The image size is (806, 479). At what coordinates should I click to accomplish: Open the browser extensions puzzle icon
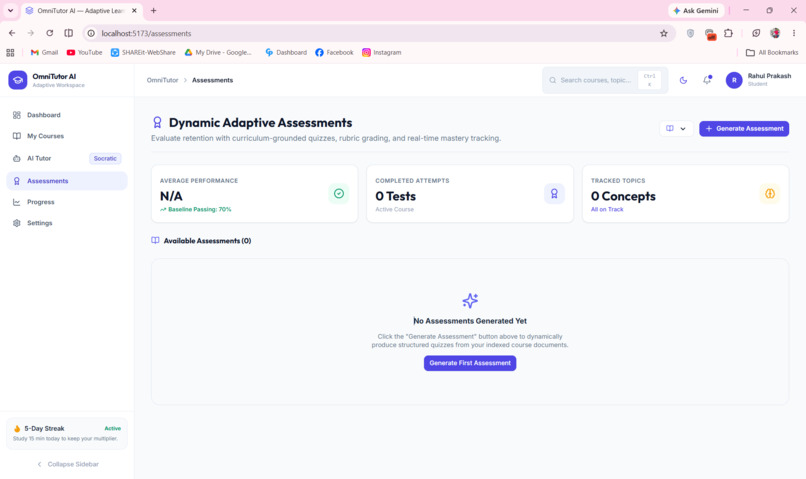click(x=728, y=33)
